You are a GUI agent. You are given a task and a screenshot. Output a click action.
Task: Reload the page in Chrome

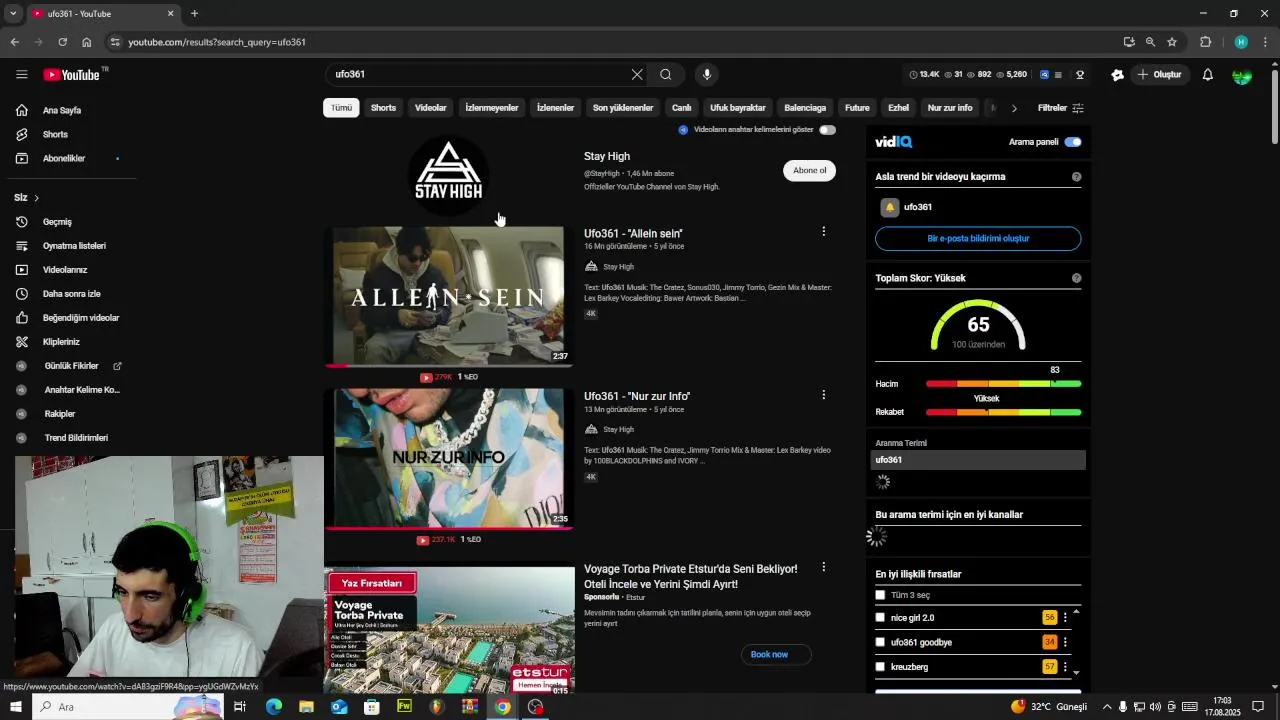coord(62,42)
